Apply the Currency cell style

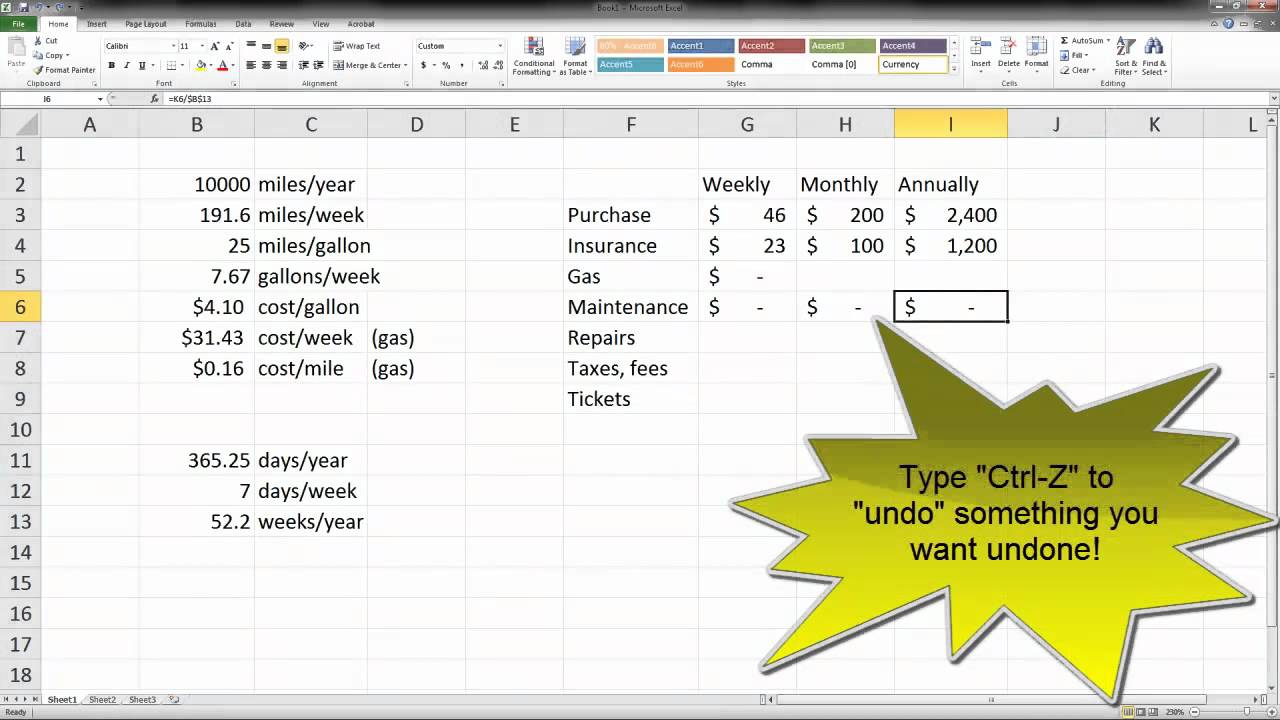[x=913, y=64]
